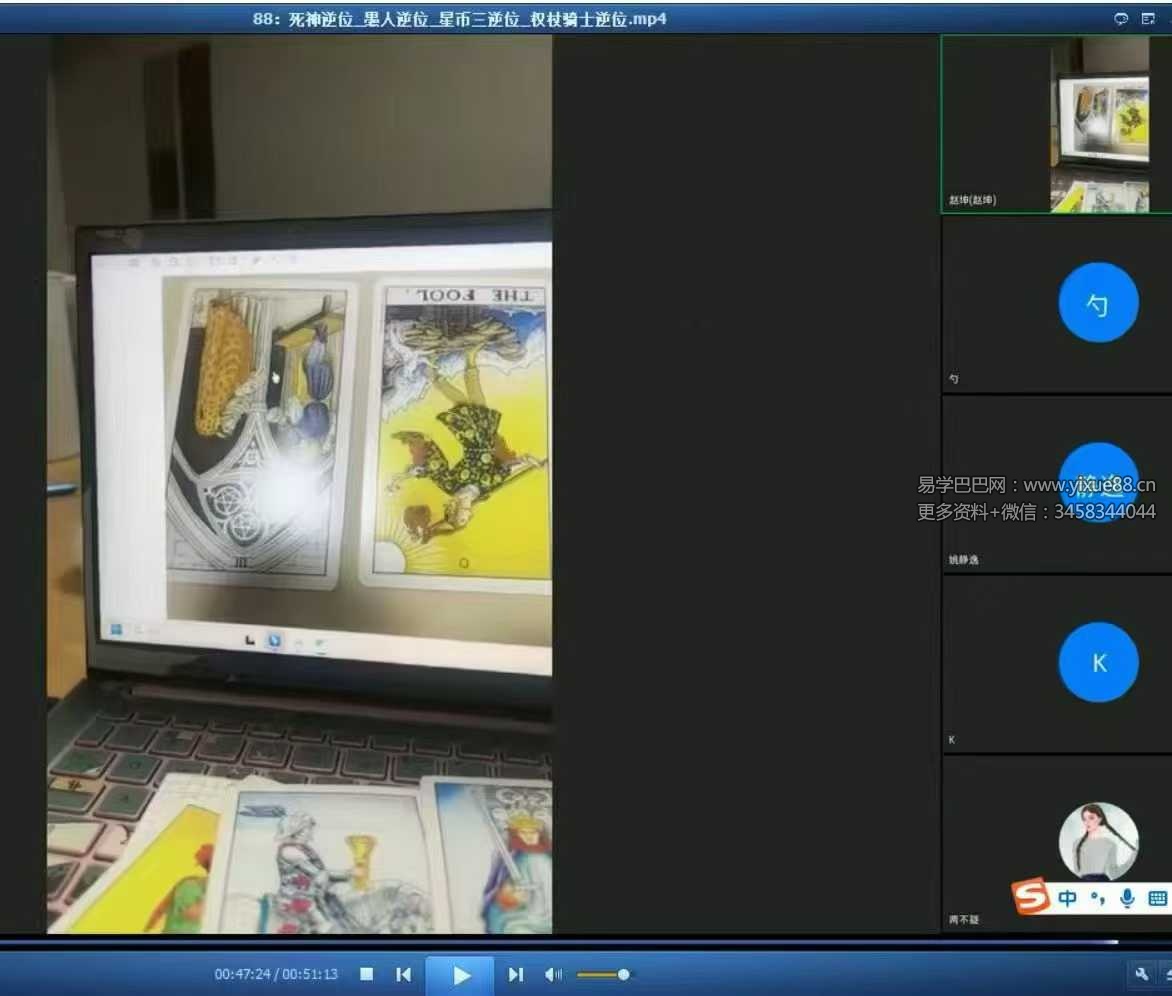Enable voice input microphone in IME bar
The image size is (1172, 996).
tap(1128, 898)
